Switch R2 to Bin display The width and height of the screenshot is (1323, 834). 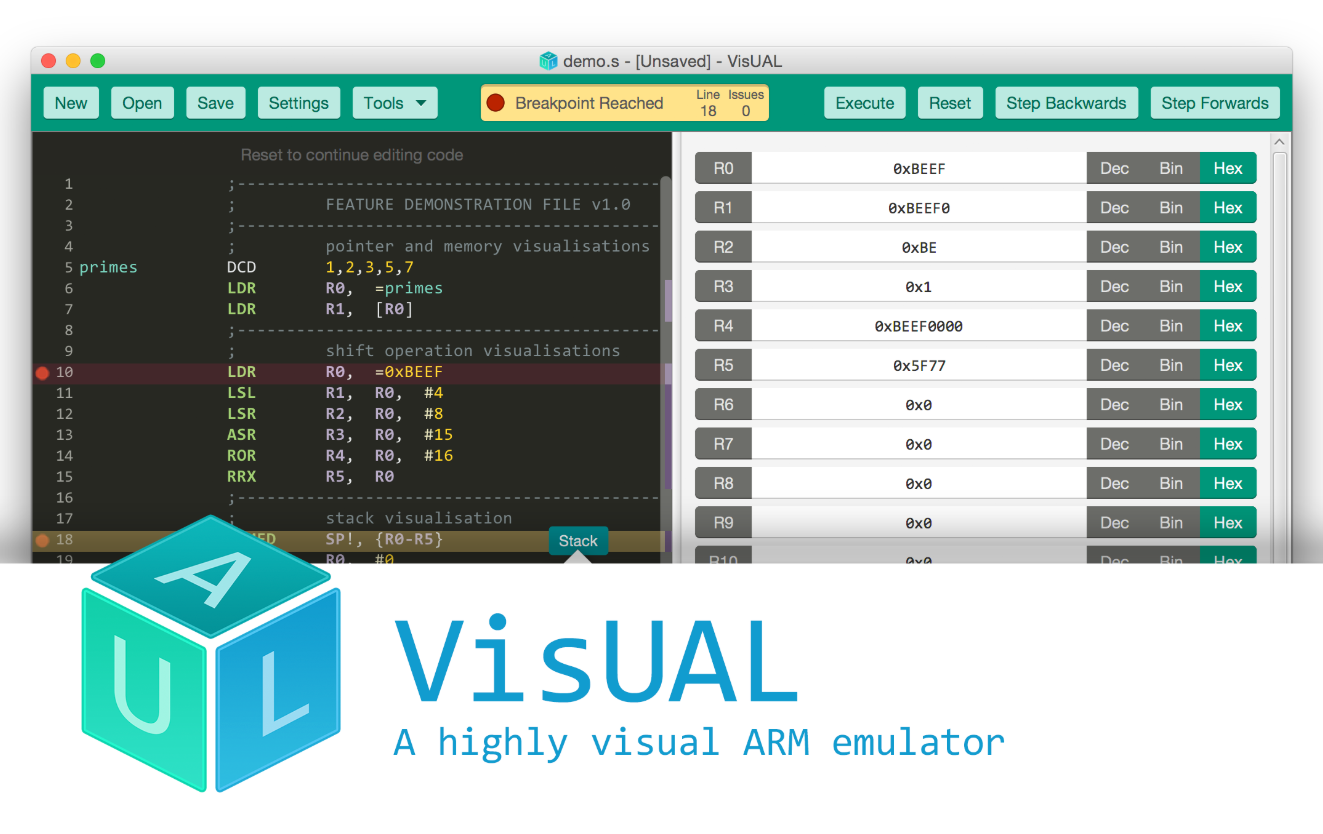pyautogui.click(x=1171, y=247)
